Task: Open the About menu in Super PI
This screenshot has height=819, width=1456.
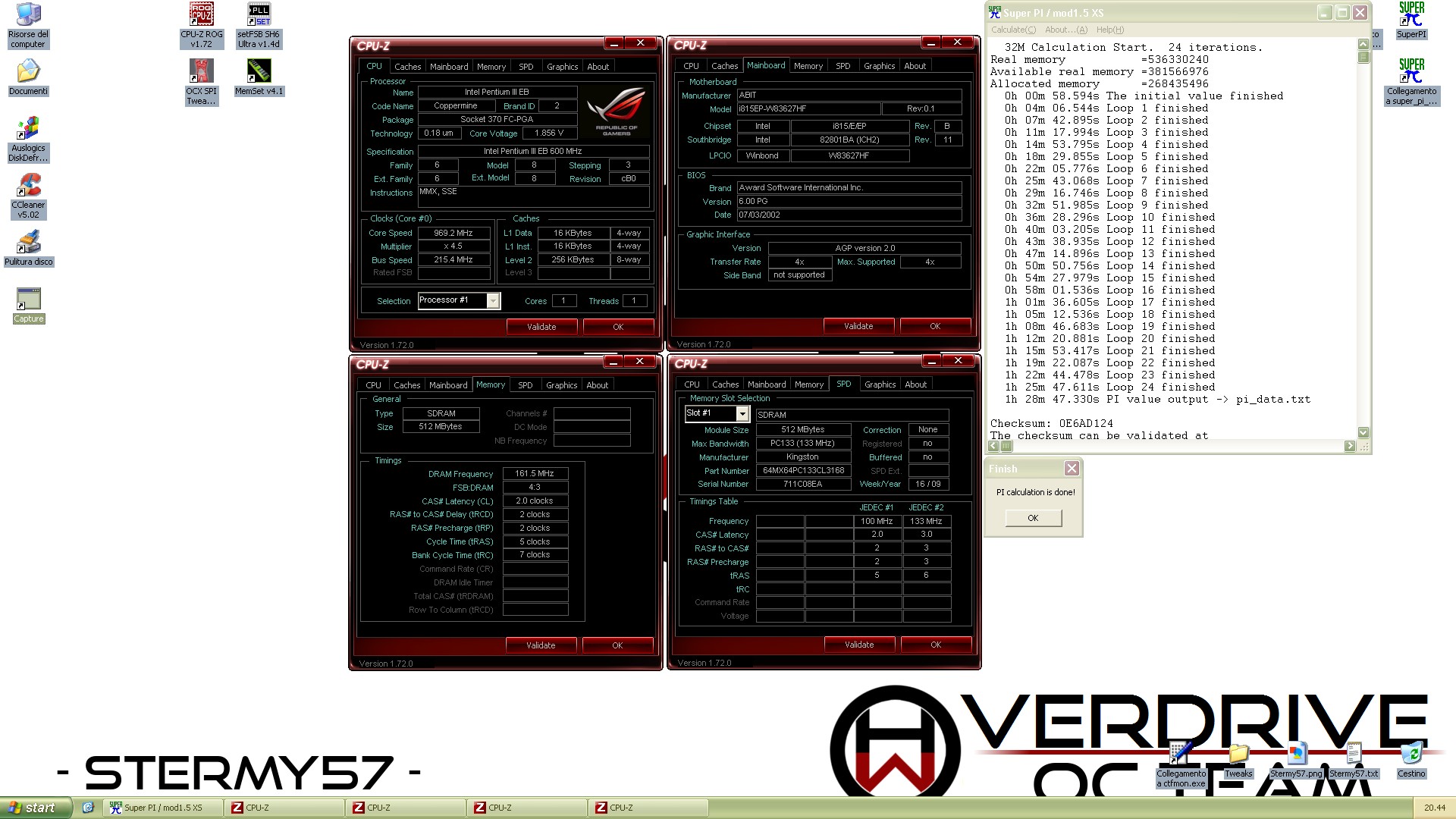Action: coord(1065,30)
